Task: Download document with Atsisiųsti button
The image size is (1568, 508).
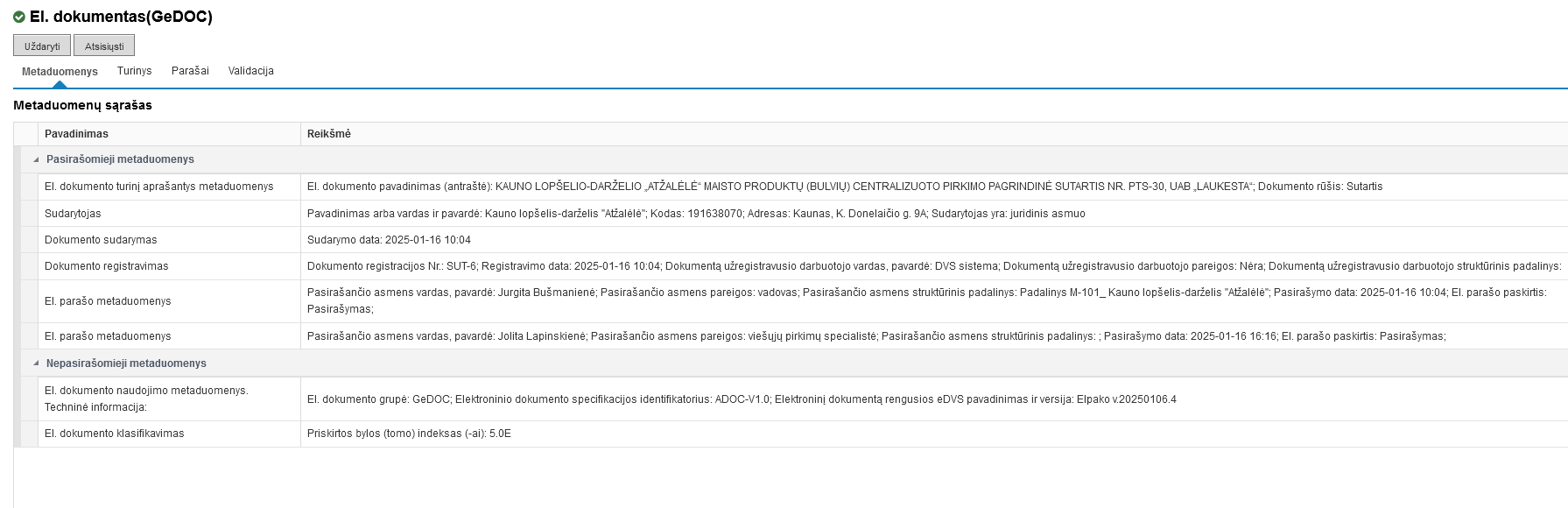Action: coord(104,46)
